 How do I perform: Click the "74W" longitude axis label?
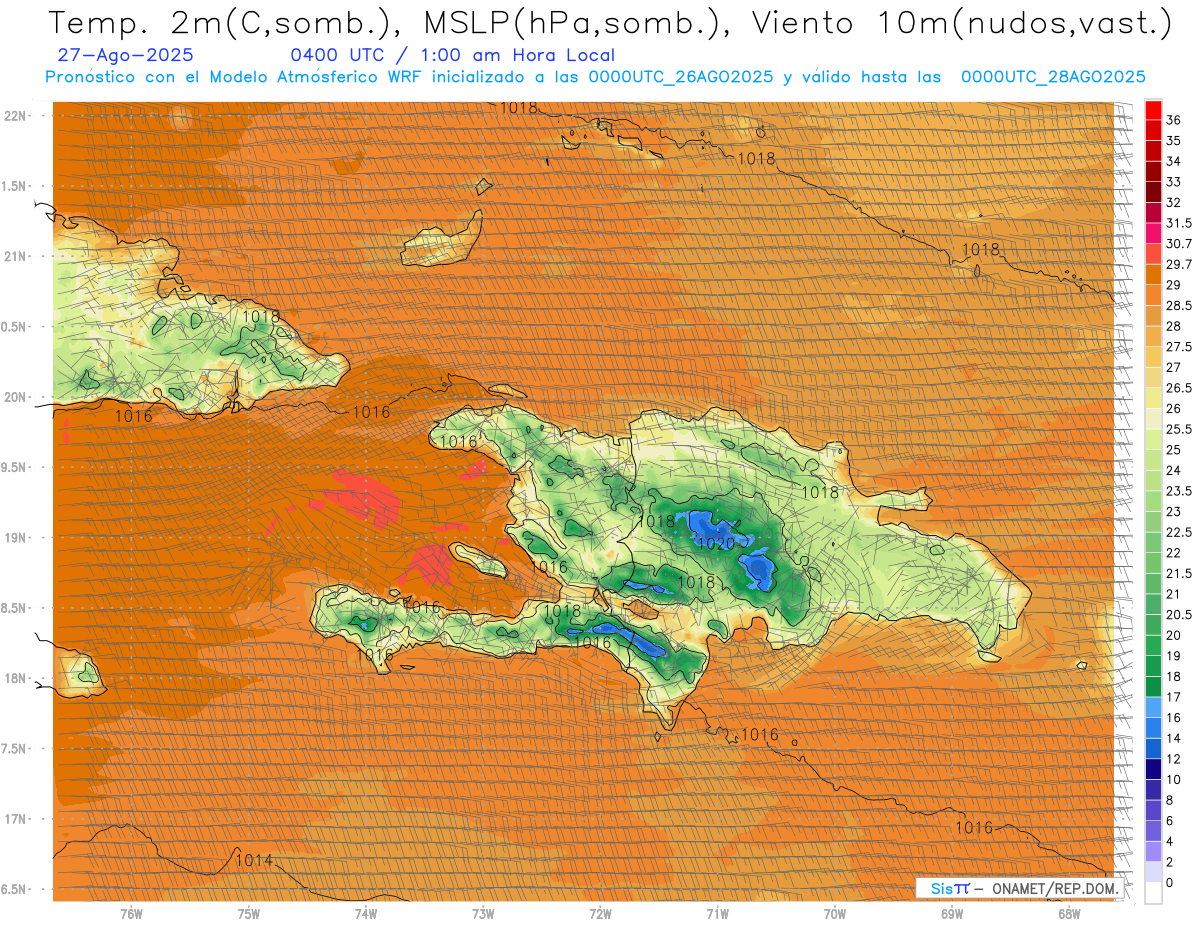[365, 913]
